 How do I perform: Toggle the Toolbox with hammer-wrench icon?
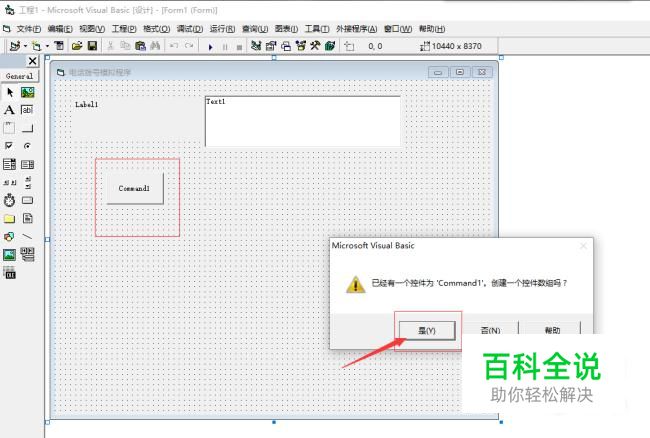click(315, 46)
